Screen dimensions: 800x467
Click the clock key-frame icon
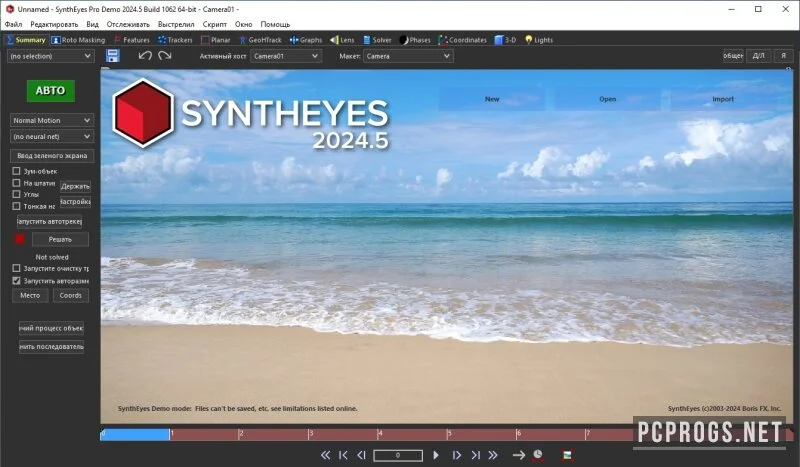tap(538, 455)
